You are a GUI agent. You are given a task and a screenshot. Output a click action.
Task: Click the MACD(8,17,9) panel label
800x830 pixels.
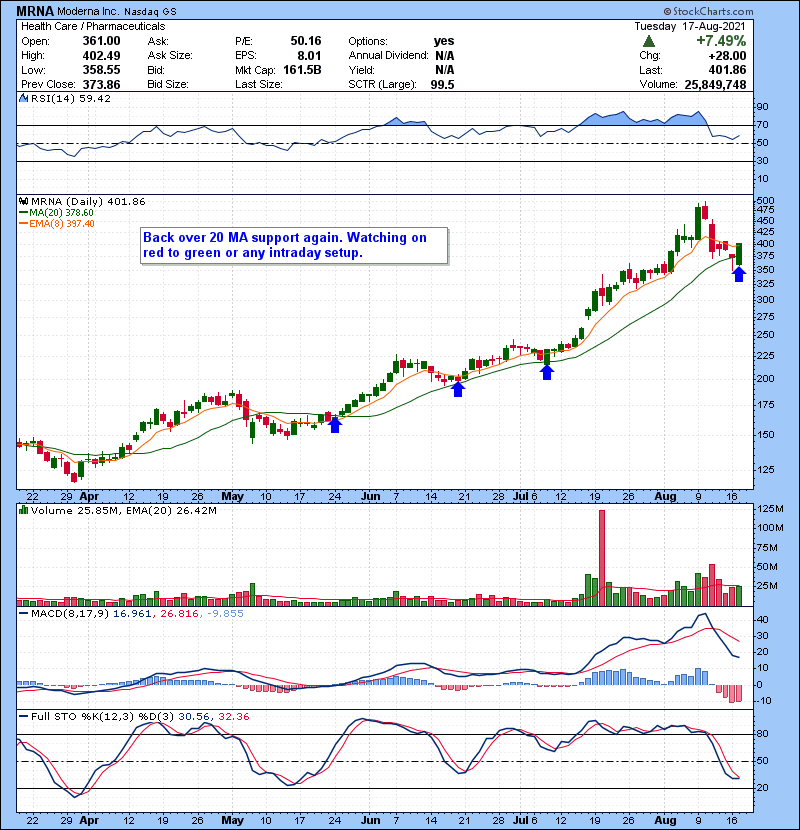70,614
